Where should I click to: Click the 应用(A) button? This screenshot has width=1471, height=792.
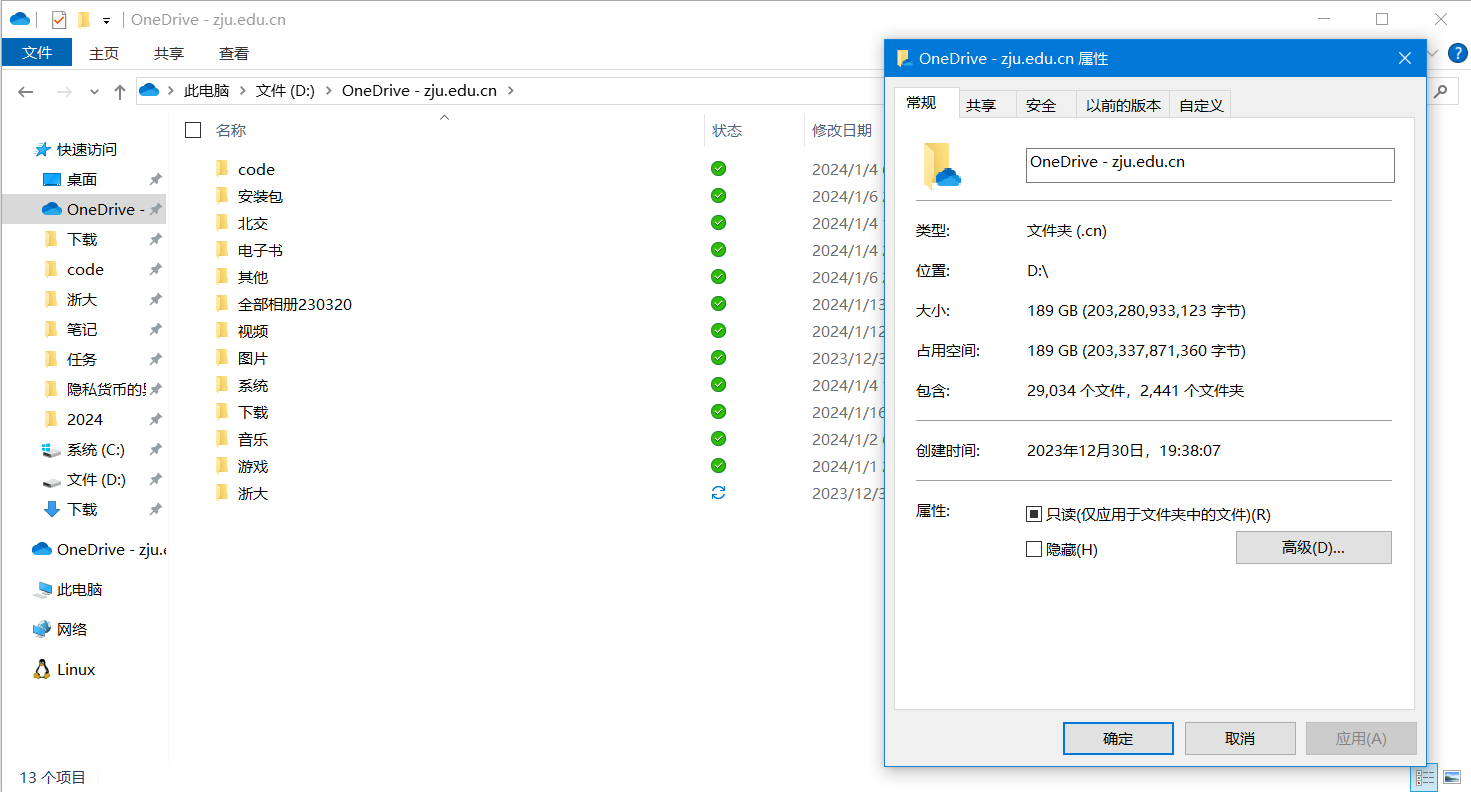pos(1361,739)
